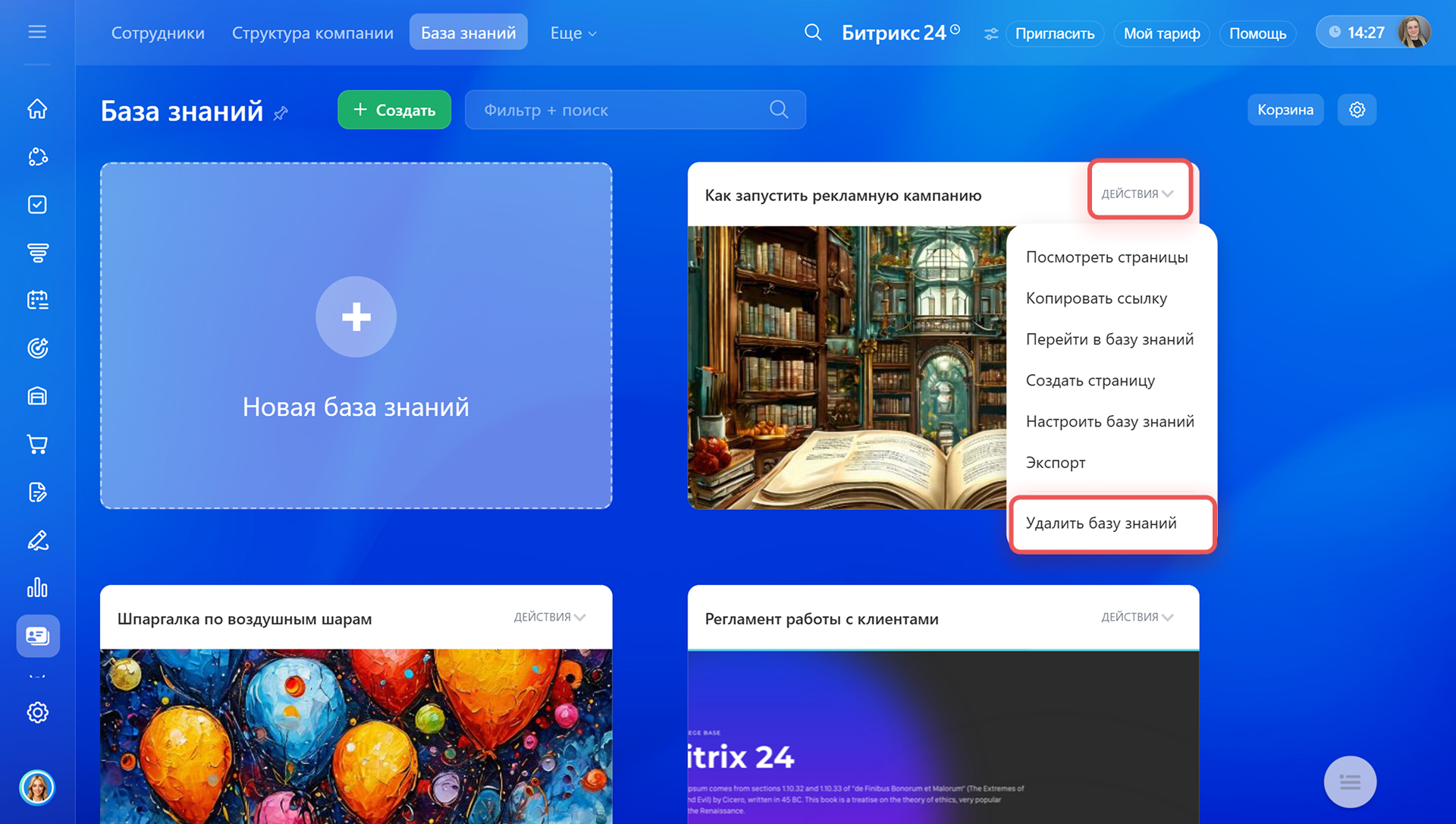Open the sidebar settings gear icon
This screenshot has height=824, width=1456.
[37, 712]
